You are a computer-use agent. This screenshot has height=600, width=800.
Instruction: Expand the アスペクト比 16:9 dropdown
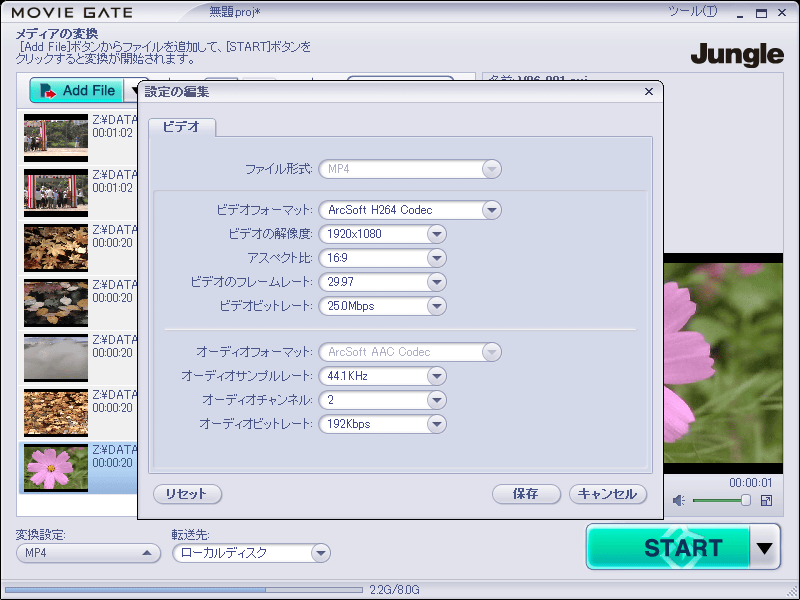[383, 258]
